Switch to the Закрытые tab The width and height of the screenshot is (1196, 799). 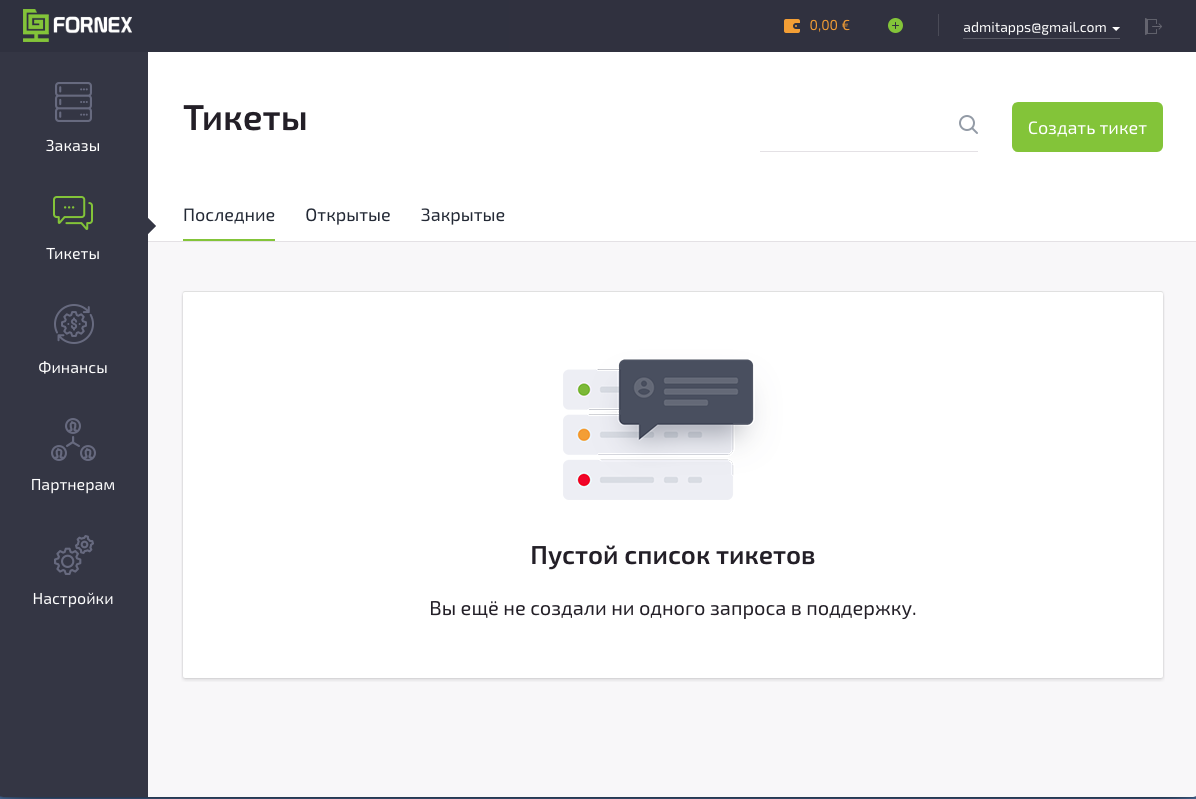(x=462, y=215)
